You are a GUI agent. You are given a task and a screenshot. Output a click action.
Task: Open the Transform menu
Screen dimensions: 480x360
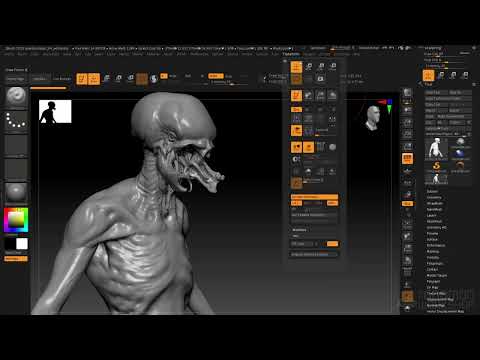(291, 54)
